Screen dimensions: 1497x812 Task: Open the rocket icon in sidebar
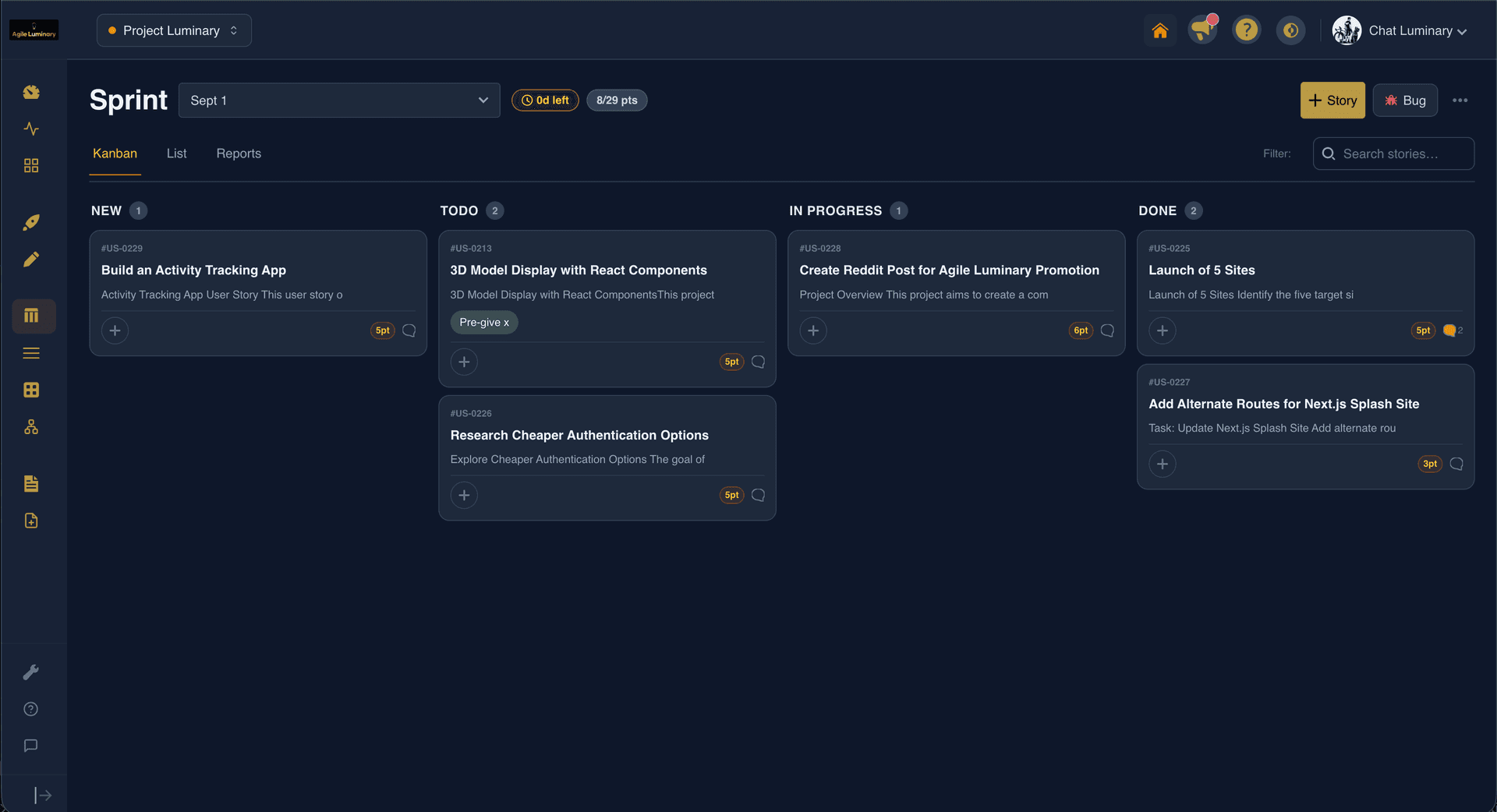[31, 222]
